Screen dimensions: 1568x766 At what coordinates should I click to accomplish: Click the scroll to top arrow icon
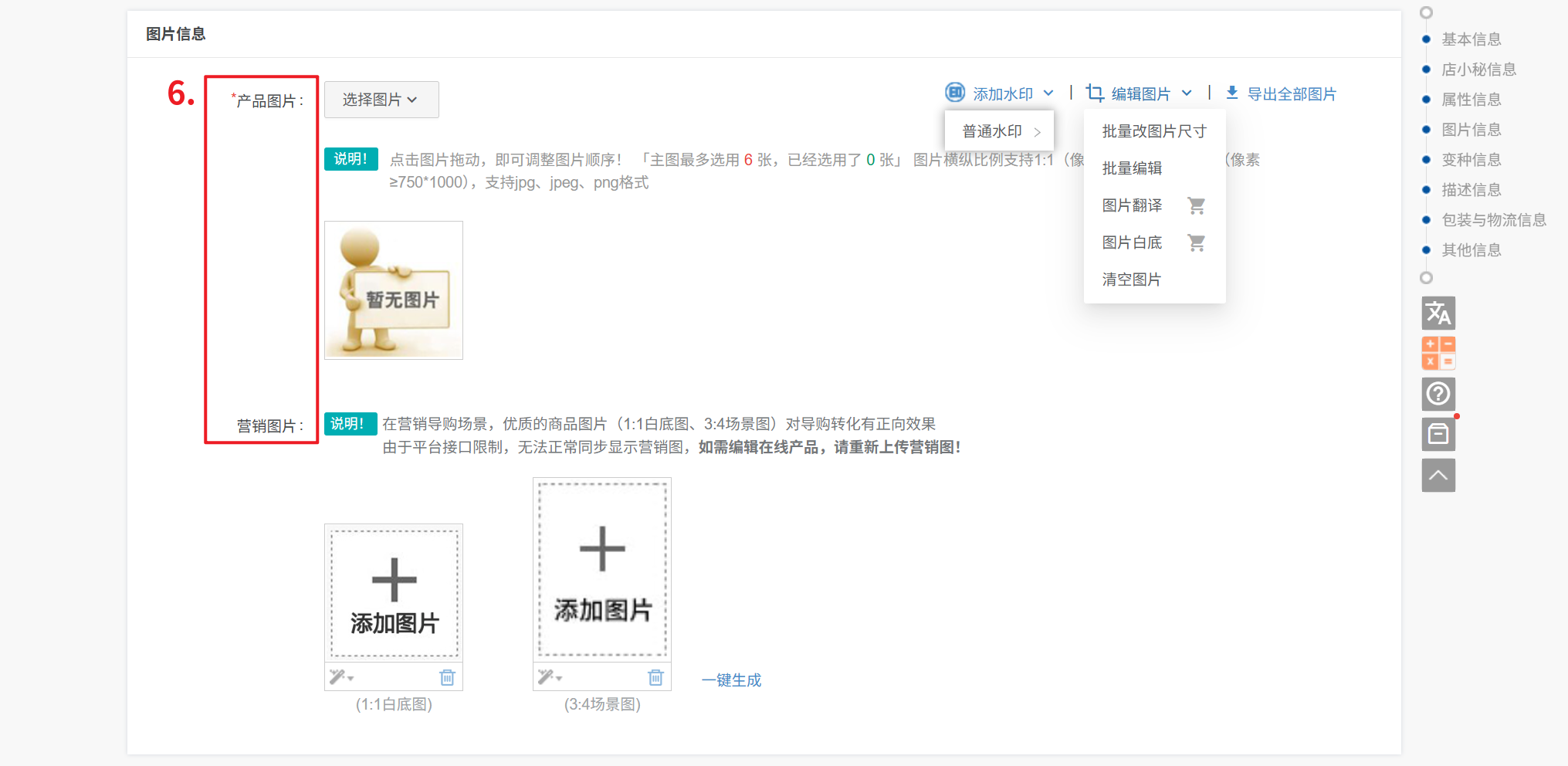pyautogui.click(x=1438, y=476)
